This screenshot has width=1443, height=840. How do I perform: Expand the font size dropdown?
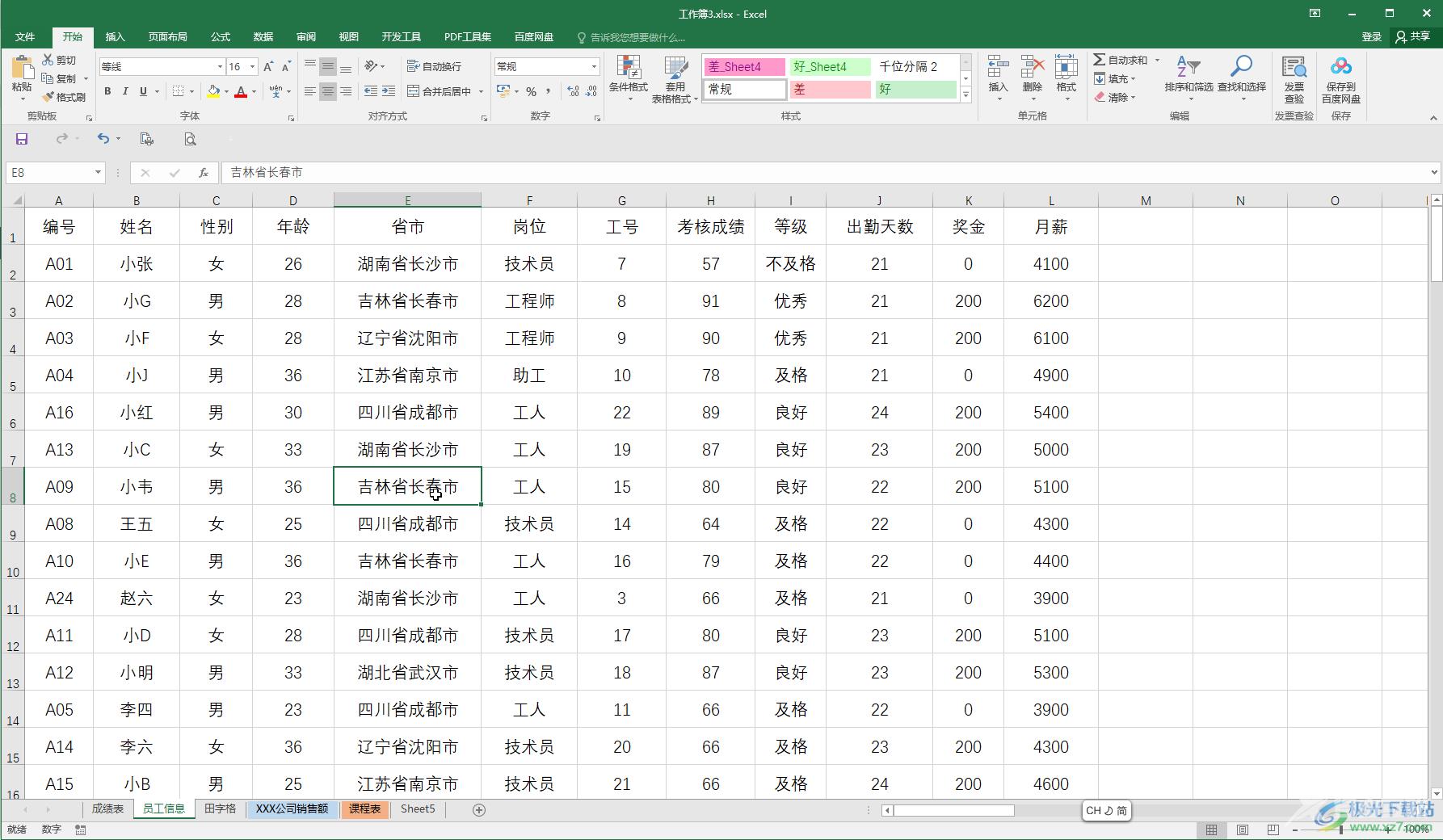point(252,67)
